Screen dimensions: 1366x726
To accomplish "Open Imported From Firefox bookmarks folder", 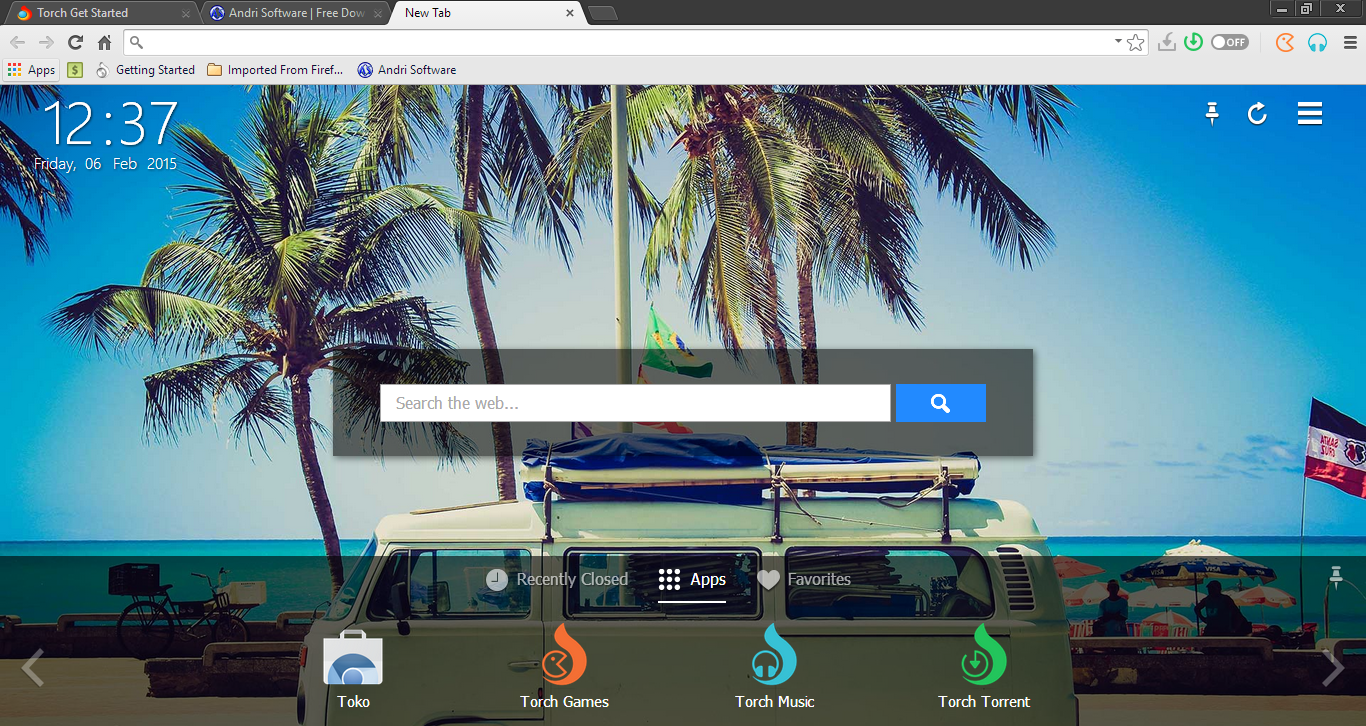I will coord(275,70).
